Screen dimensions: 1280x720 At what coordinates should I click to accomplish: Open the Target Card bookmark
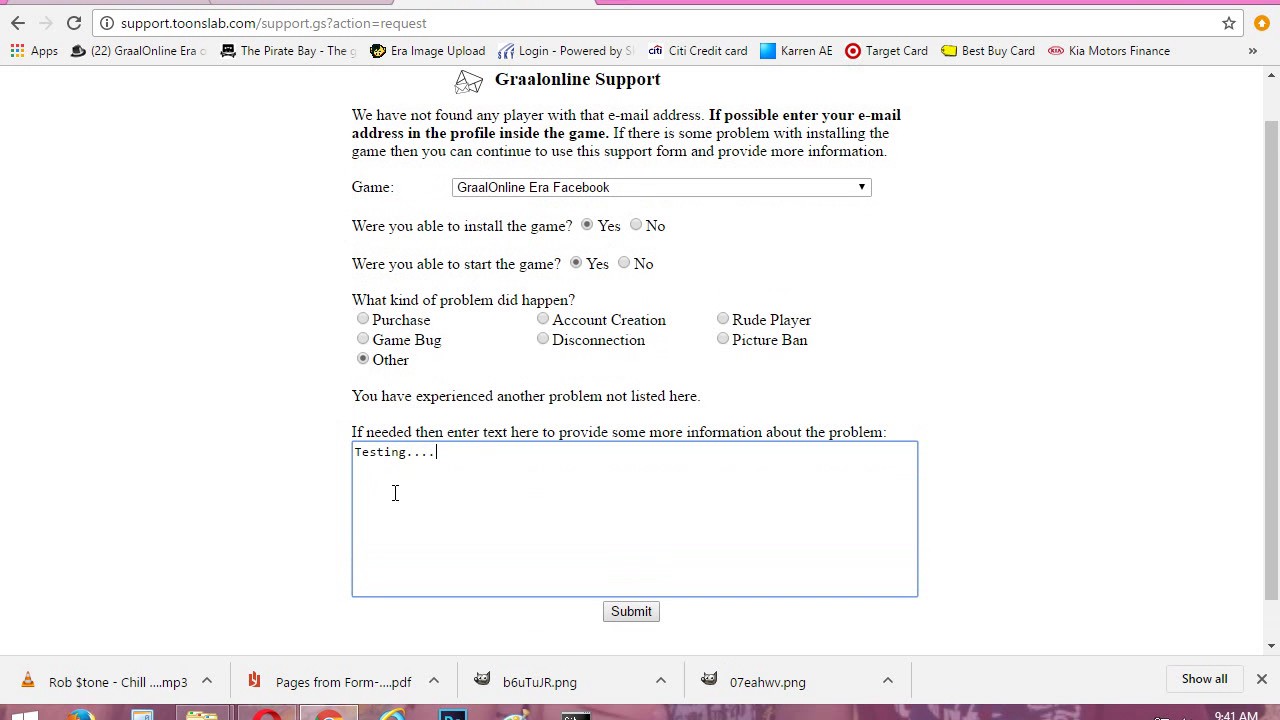point(886,51)
